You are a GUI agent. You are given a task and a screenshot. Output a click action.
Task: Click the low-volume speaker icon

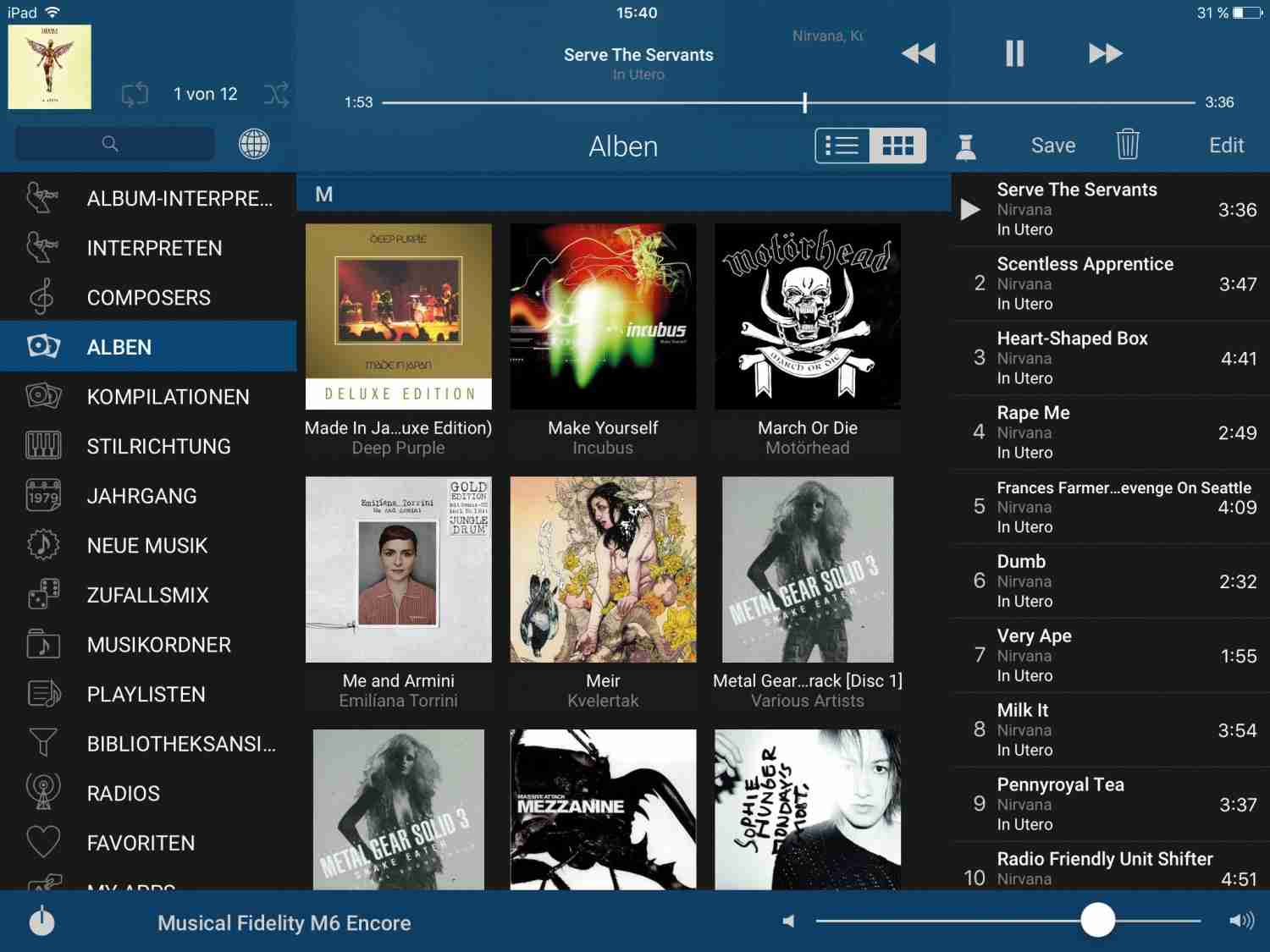789,921
